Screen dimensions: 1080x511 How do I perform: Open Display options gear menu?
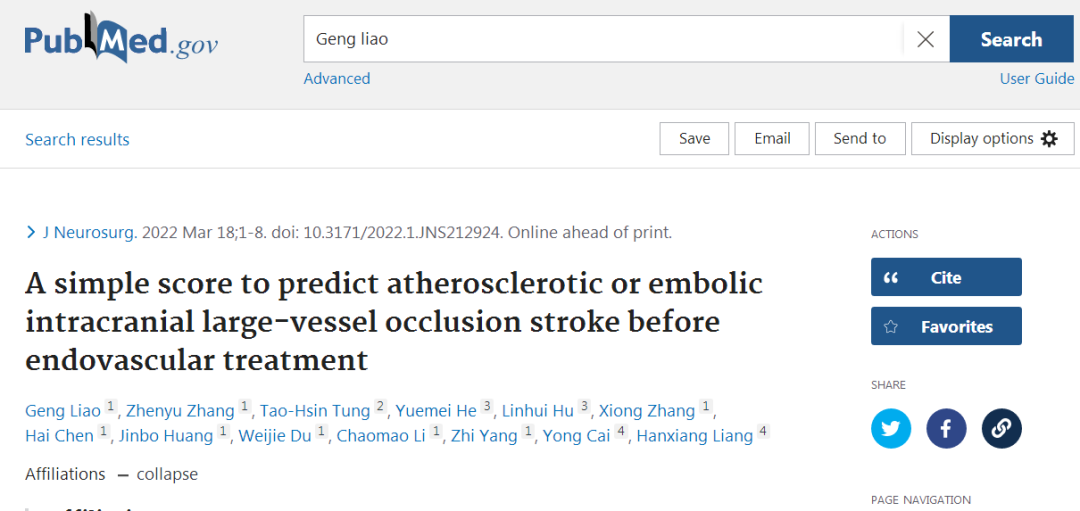click(993, 139)
